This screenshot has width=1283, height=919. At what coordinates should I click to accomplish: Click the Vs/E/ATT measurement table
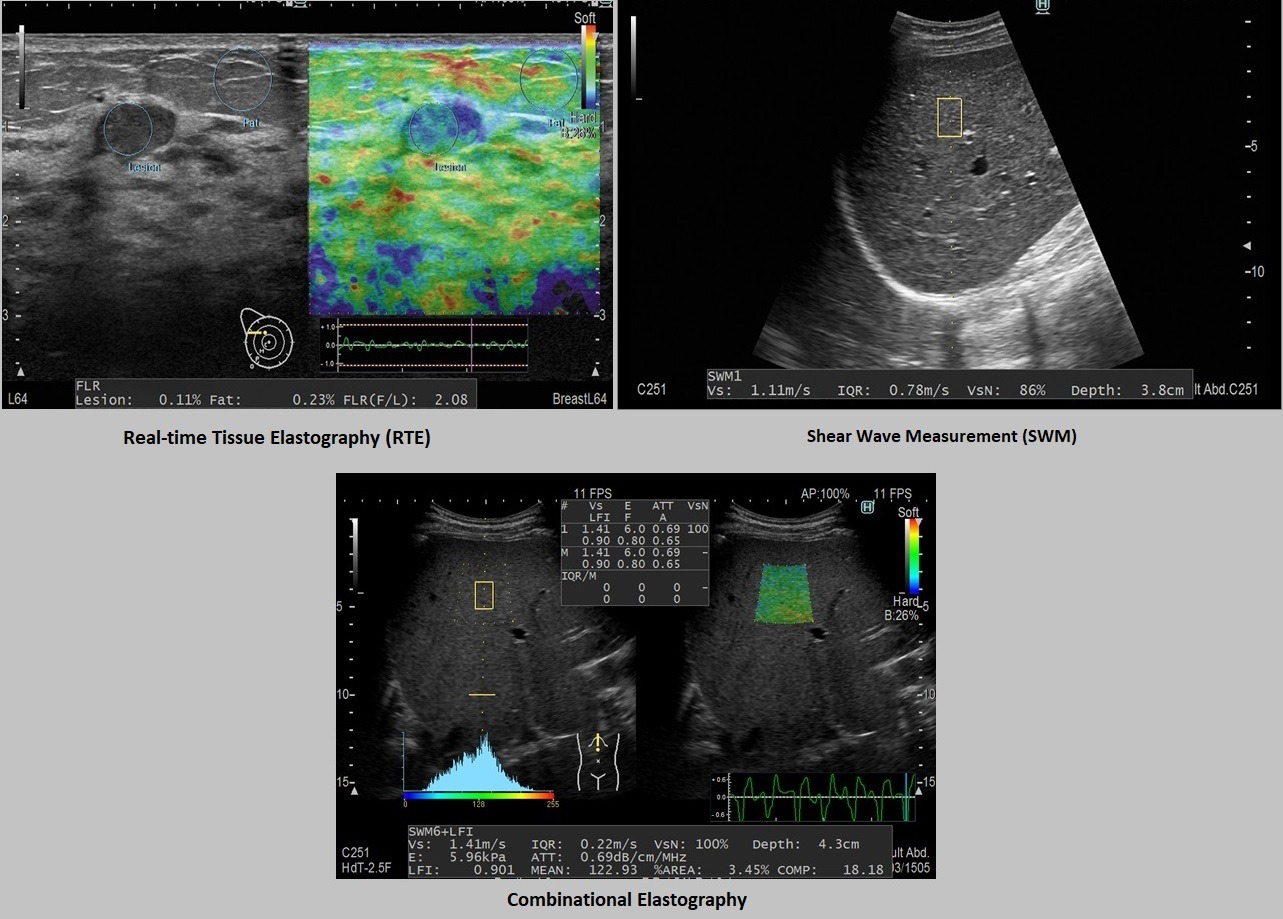tap(635, 553)
